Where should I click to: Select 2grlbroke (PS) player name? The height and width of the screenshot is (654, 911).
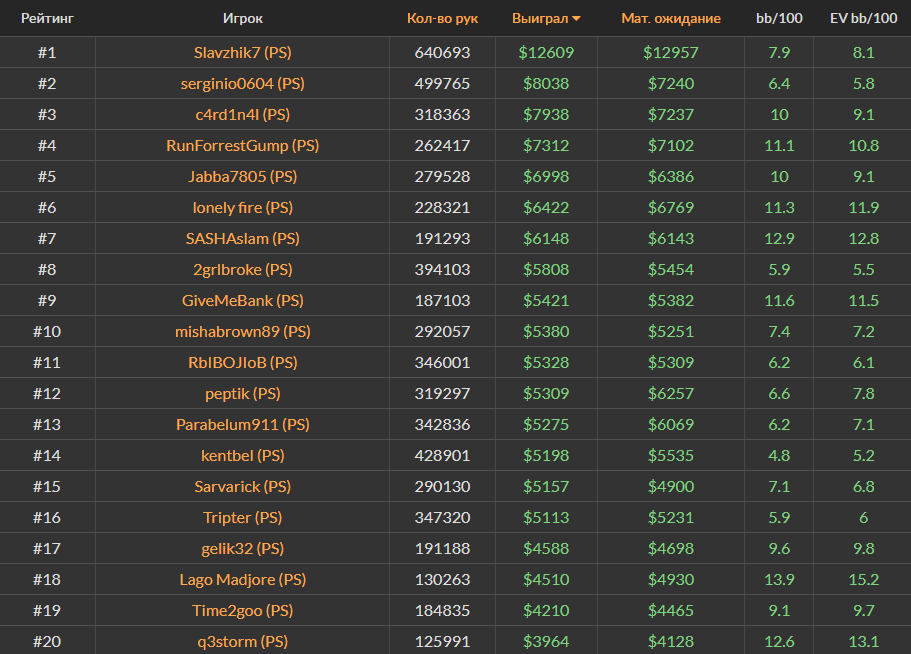243,270
